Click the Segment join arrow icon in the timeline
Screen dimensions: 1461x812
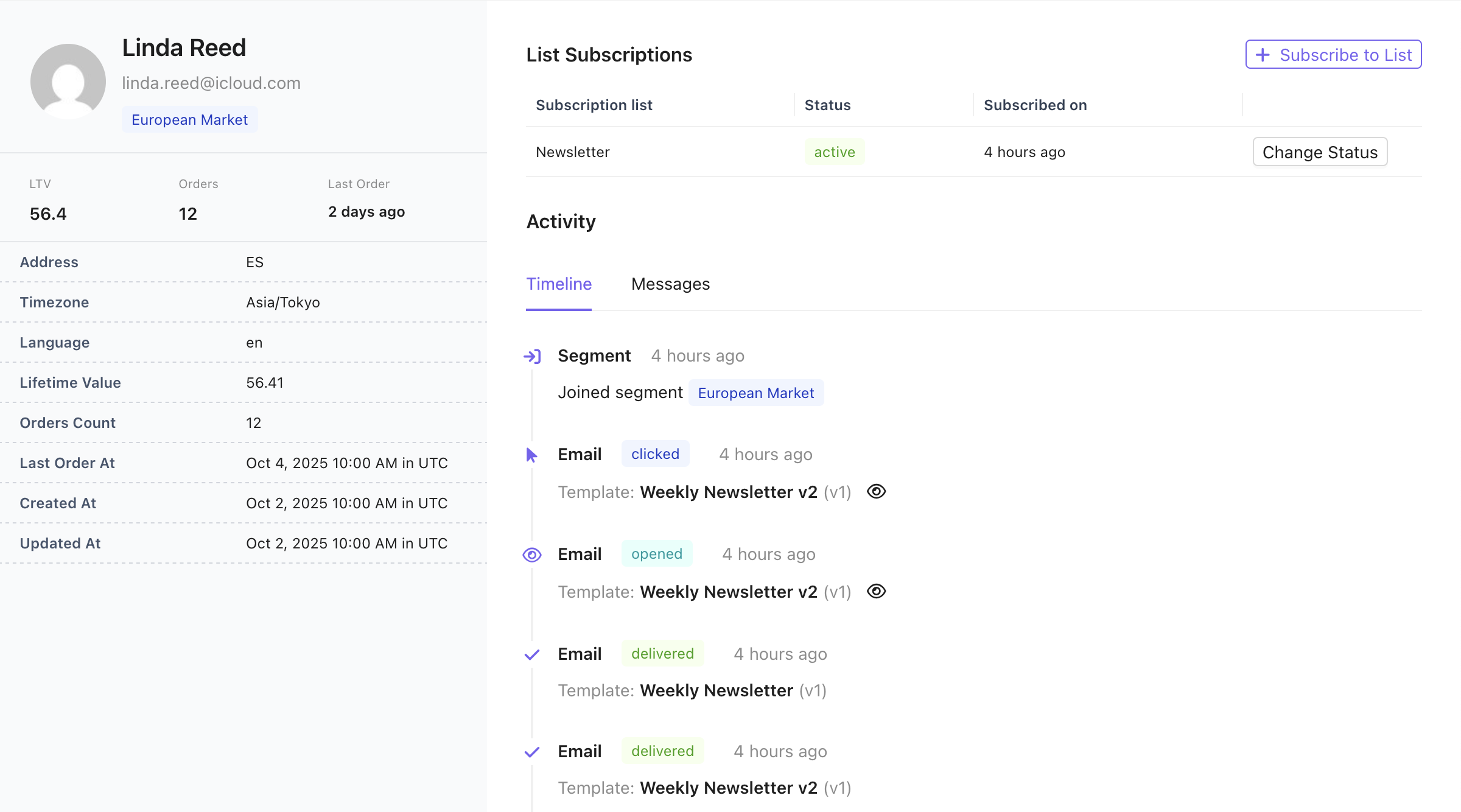pyautogui.click(x=532, y=356)
